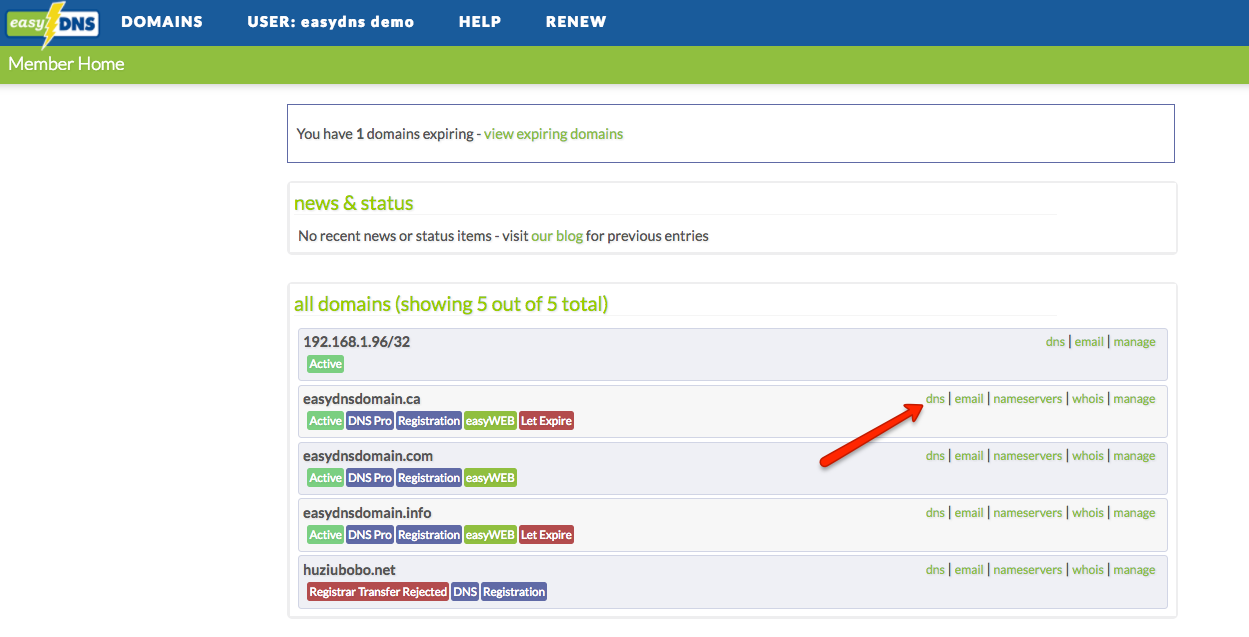Open dns for 192.168.1.96/32

(x=1055, y=342)
